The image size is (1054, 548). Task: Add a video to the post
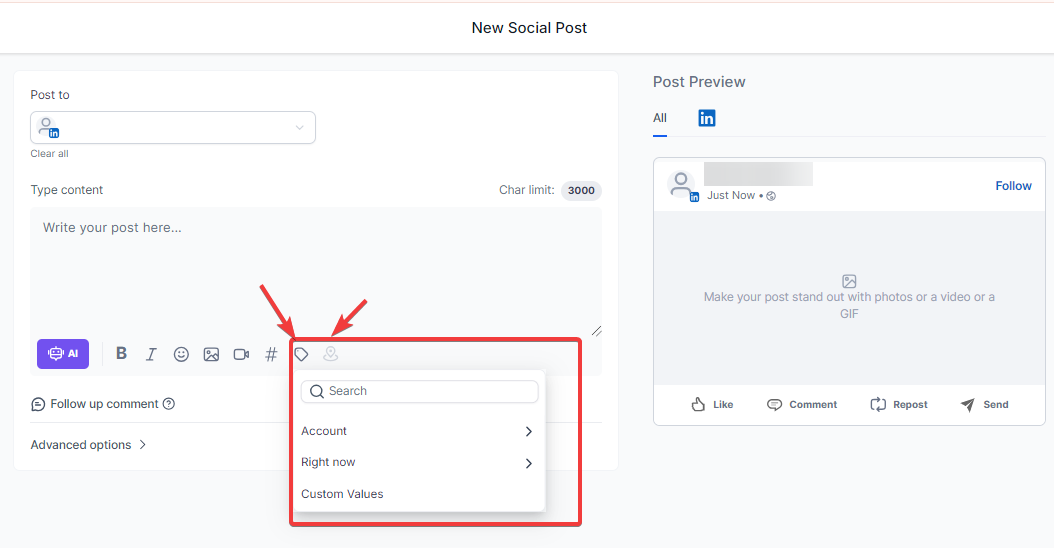pyautogui.click(x=241, y=354)
